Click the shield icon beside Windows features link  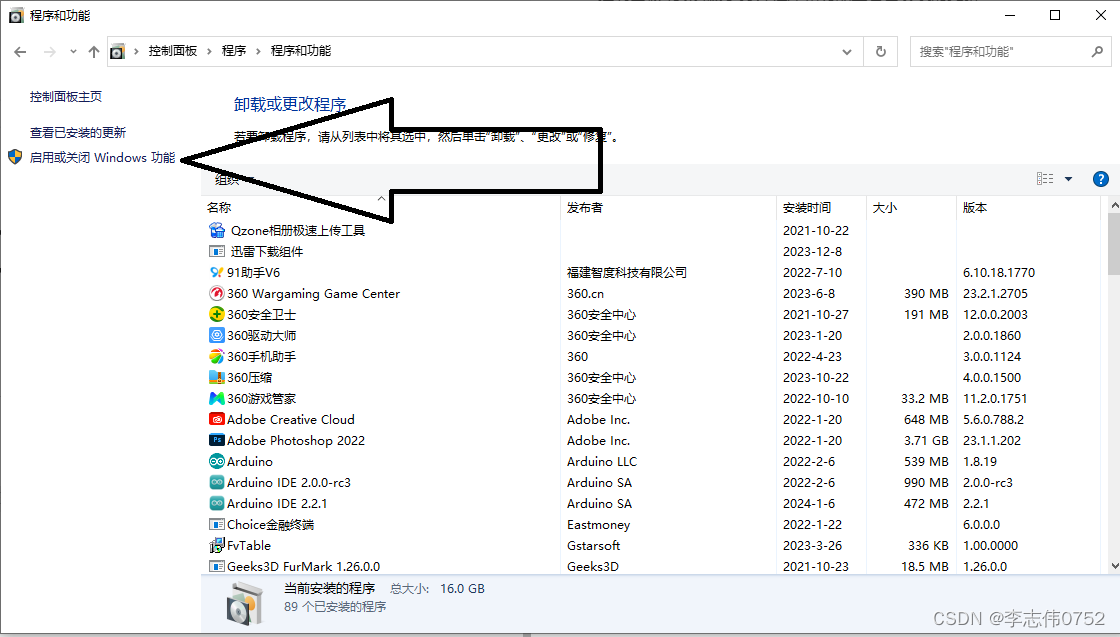click(15, 157)
